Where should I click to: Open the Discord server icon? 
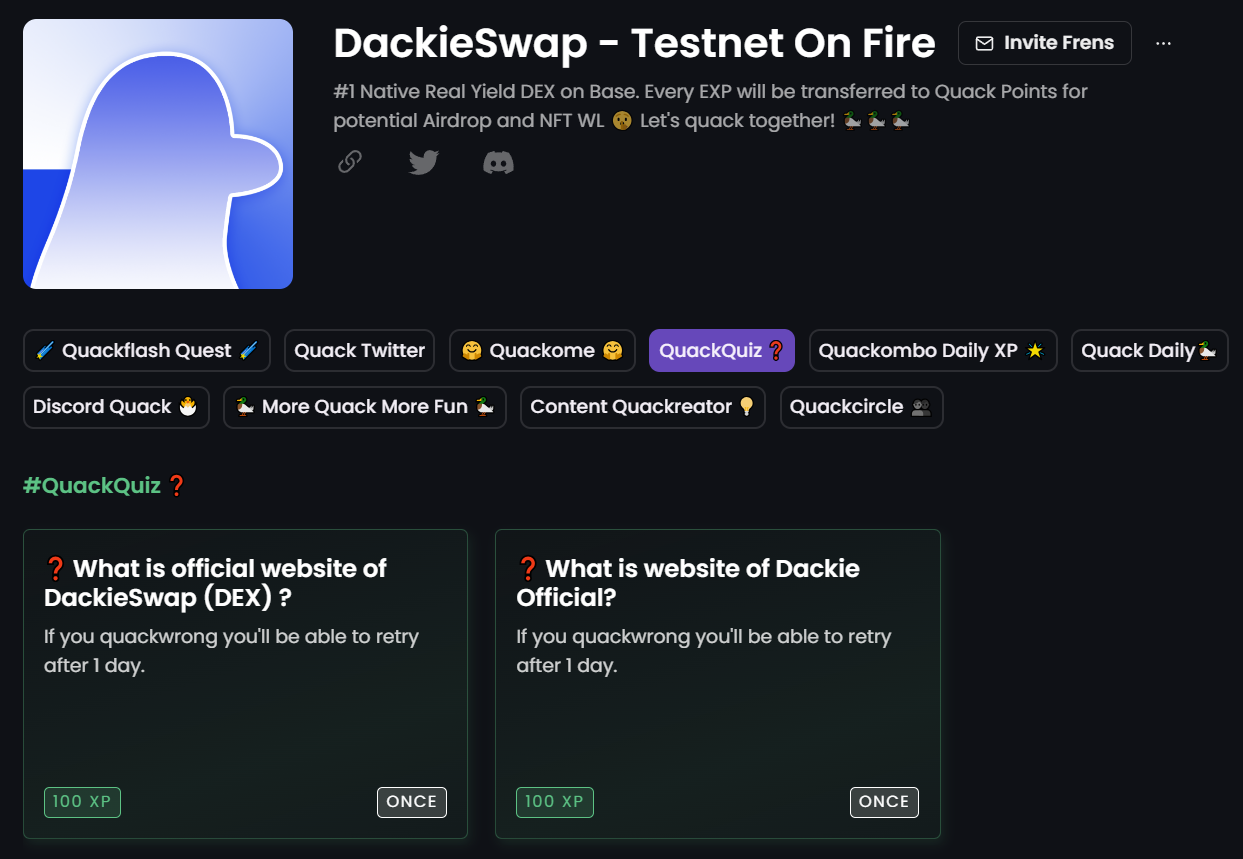(497, 162)
